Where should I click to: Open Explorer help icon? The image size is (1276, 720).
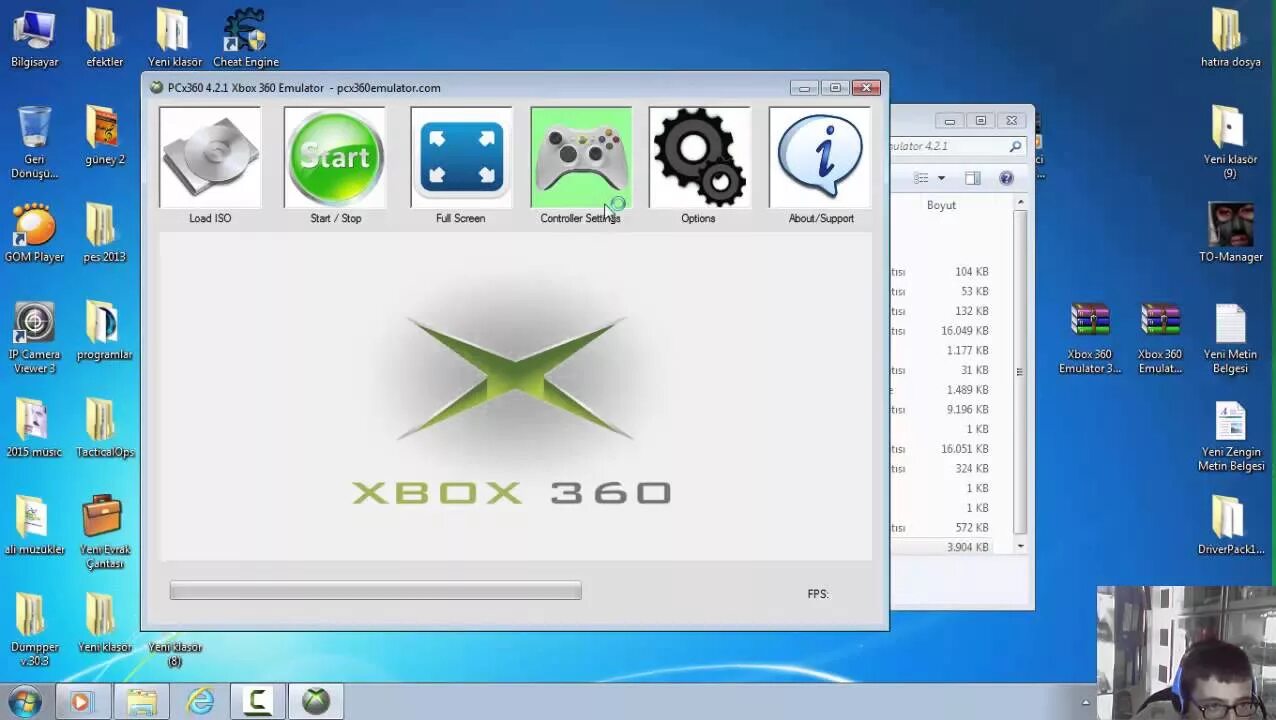(1006, 178)
